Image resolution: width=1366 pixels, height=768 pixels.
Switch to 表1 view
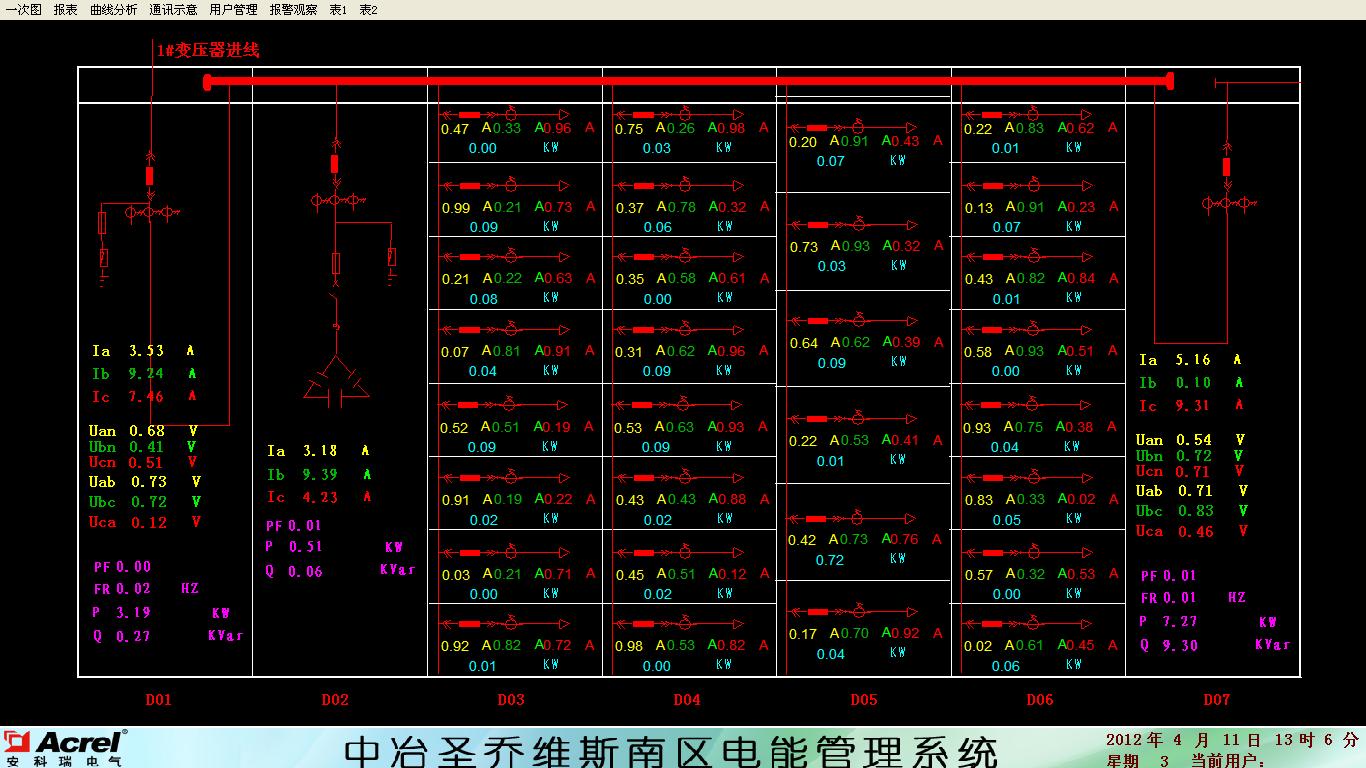click(x=338, y=10)
